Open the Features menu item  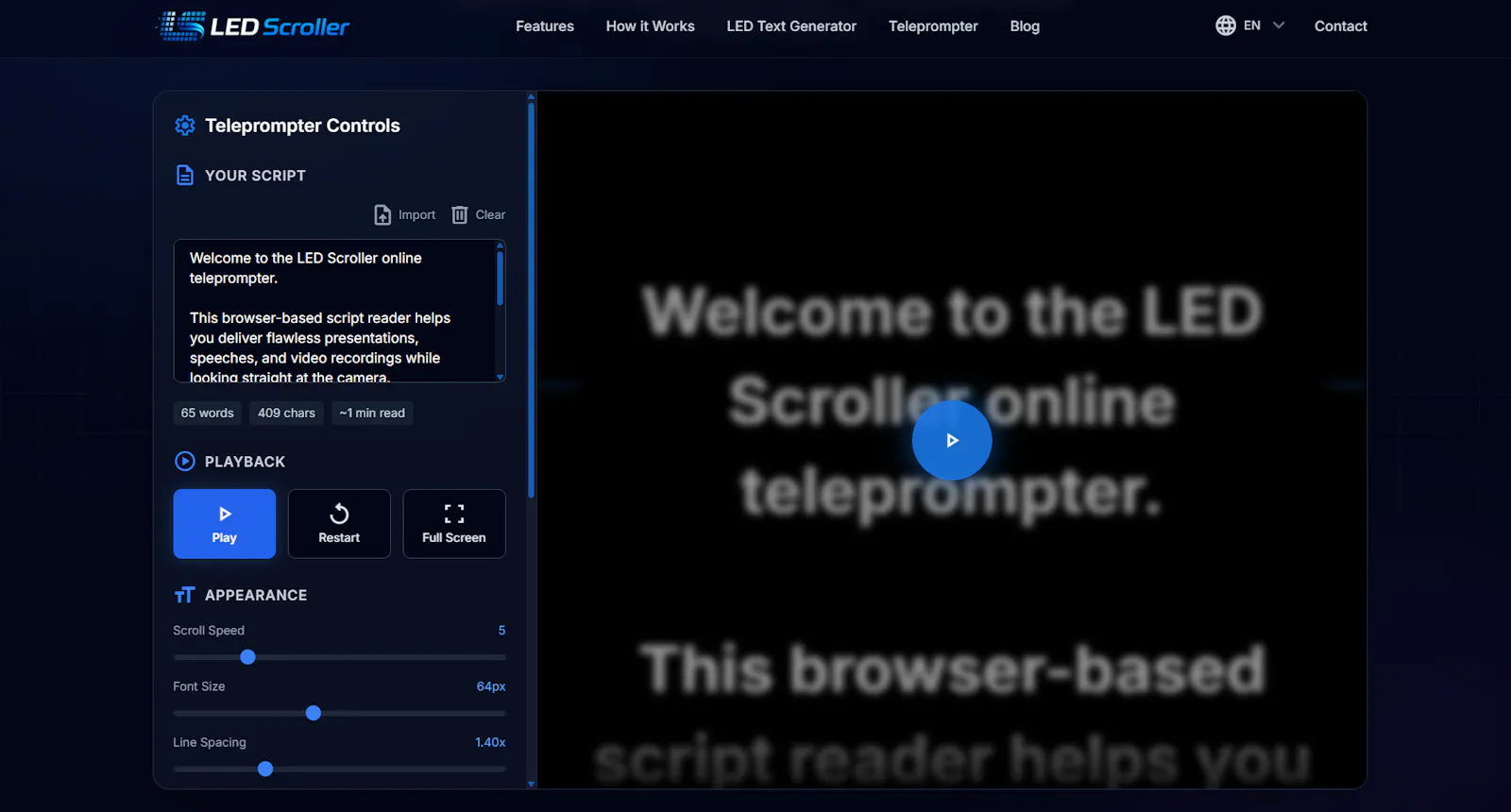coord(545,26)
